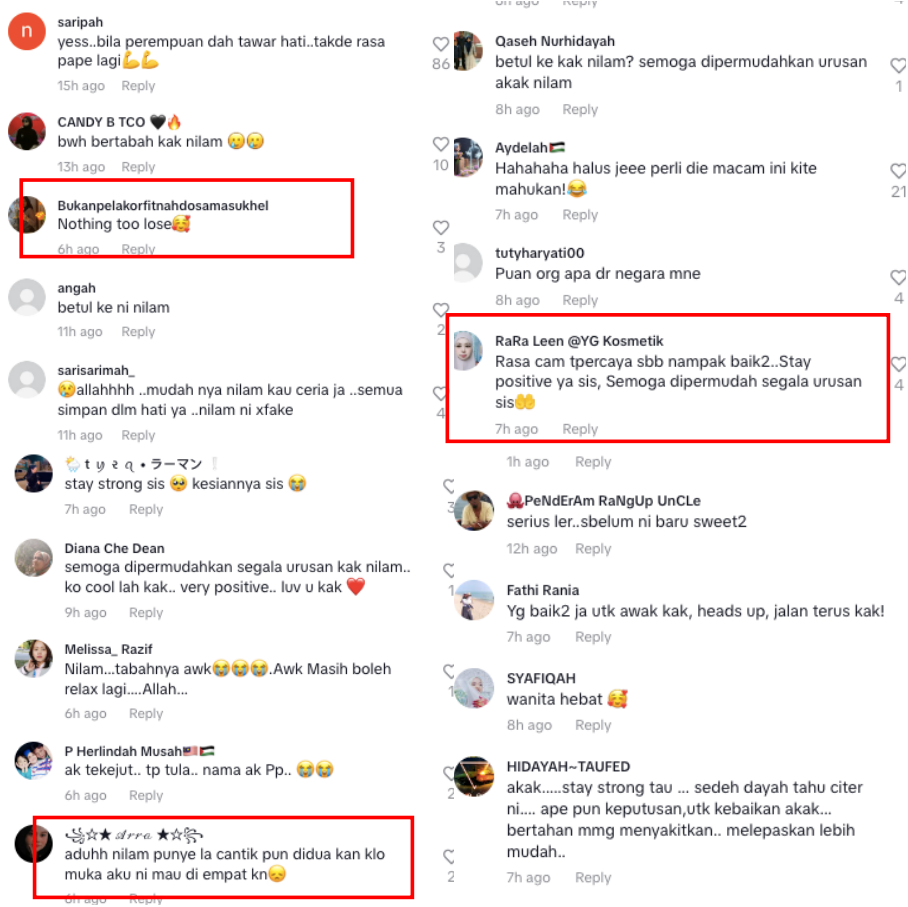The width and height of the screenshot is (908, 907).
Task: Tap heart icon showing 10 likes
Action: (x=441, y=144)
